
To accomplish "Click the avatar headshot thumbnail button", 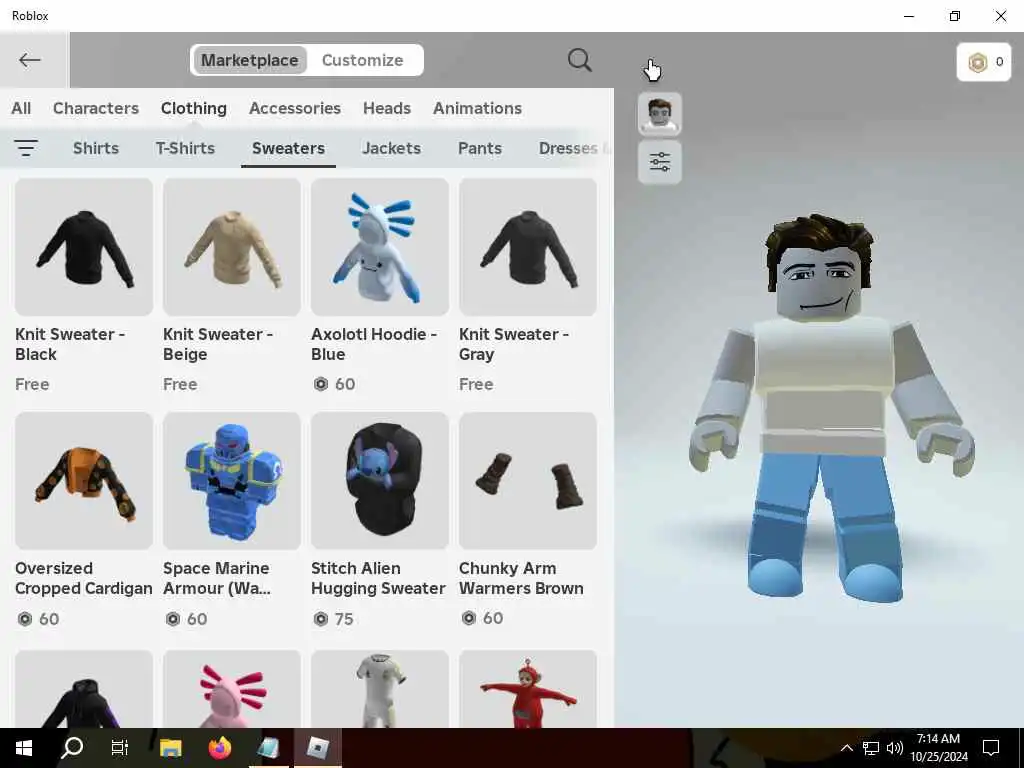I will coord(660,114).
